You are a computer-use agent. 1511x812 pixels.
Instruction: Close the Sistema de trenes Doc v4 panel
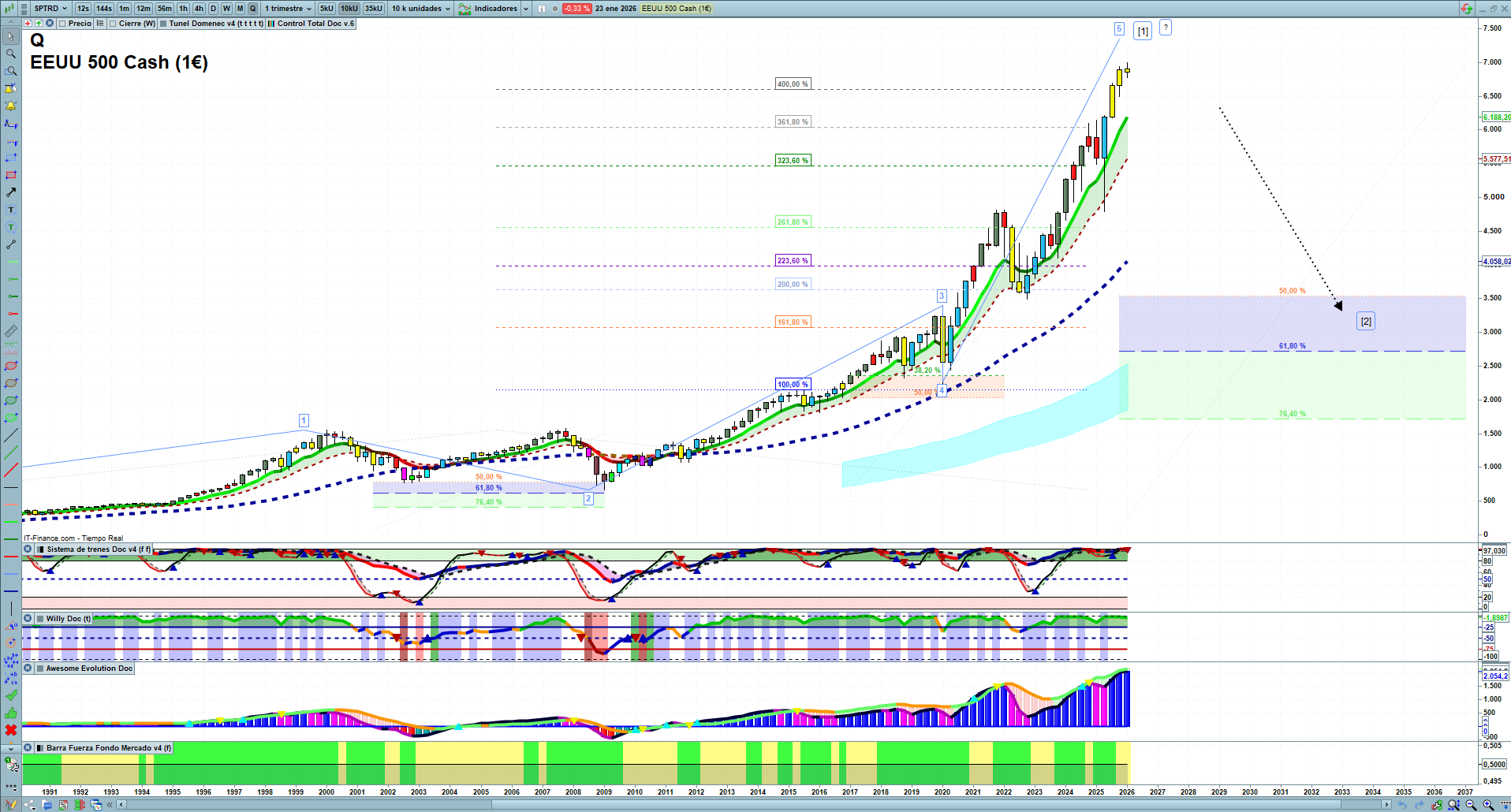pos(28,549)
